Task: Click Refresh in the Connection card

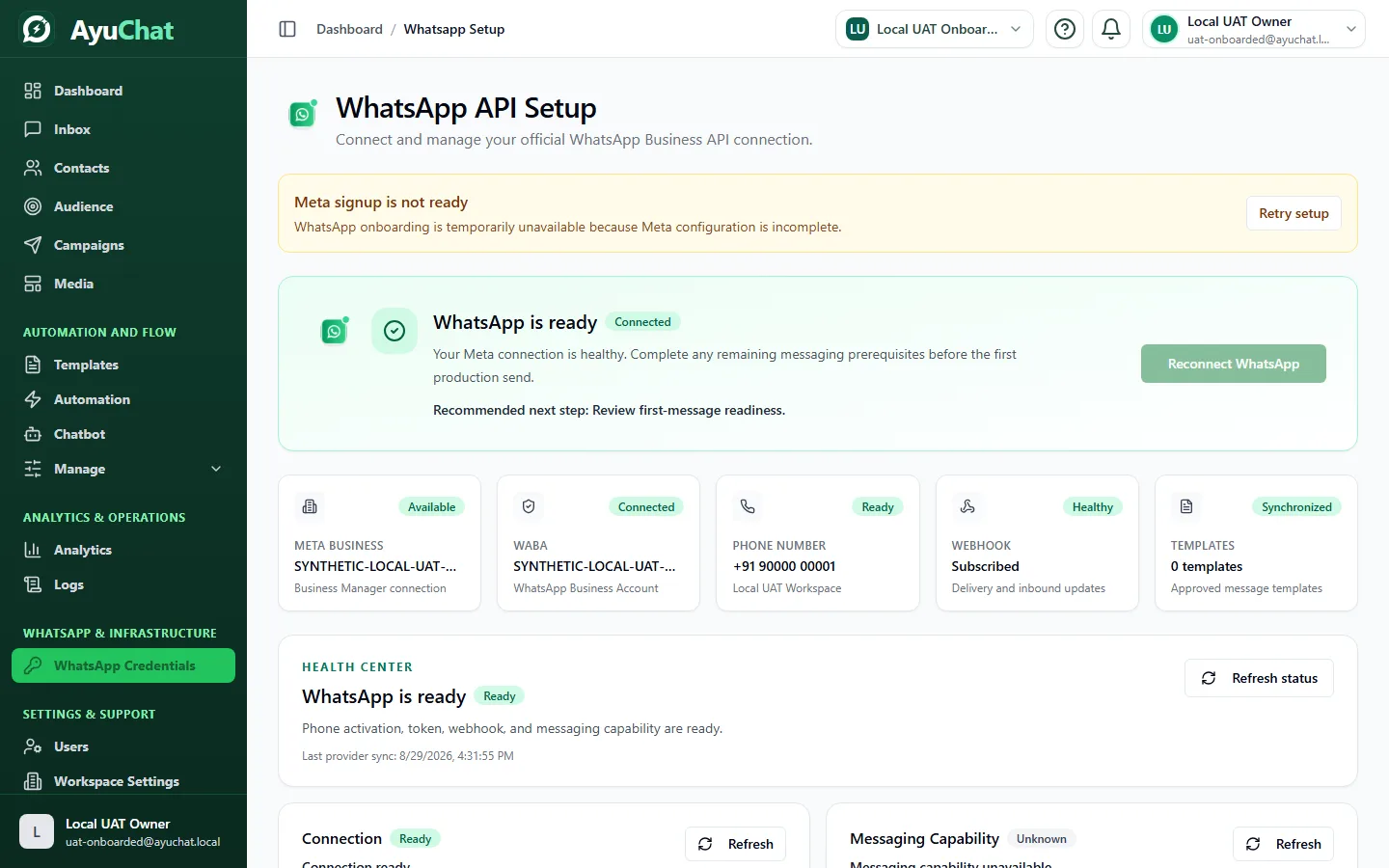Action: coord(735,844)
